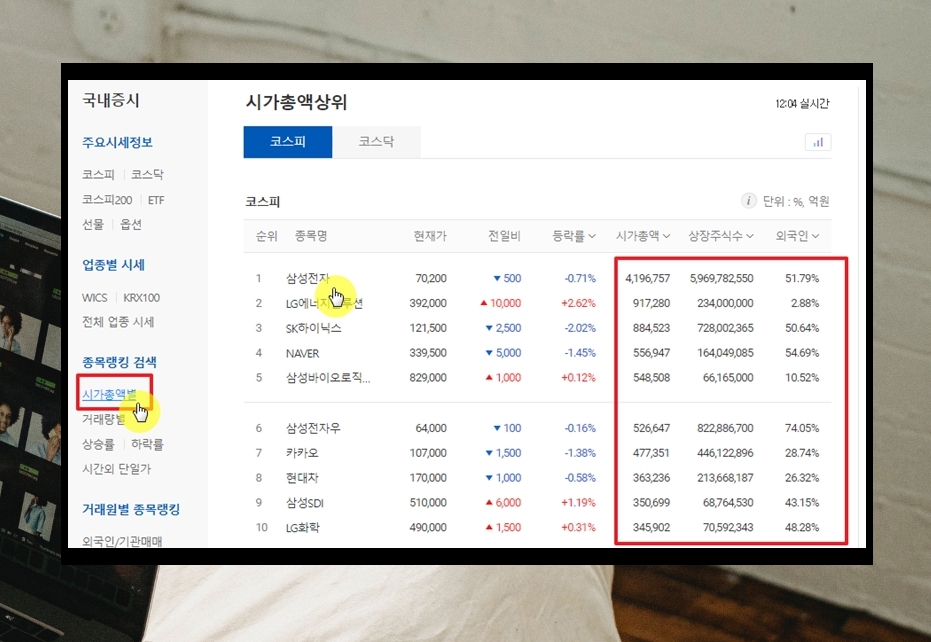Viewport: 931px width, 642px height.
Task: Open 현대차 stock link
Action: tap(302, 478)
